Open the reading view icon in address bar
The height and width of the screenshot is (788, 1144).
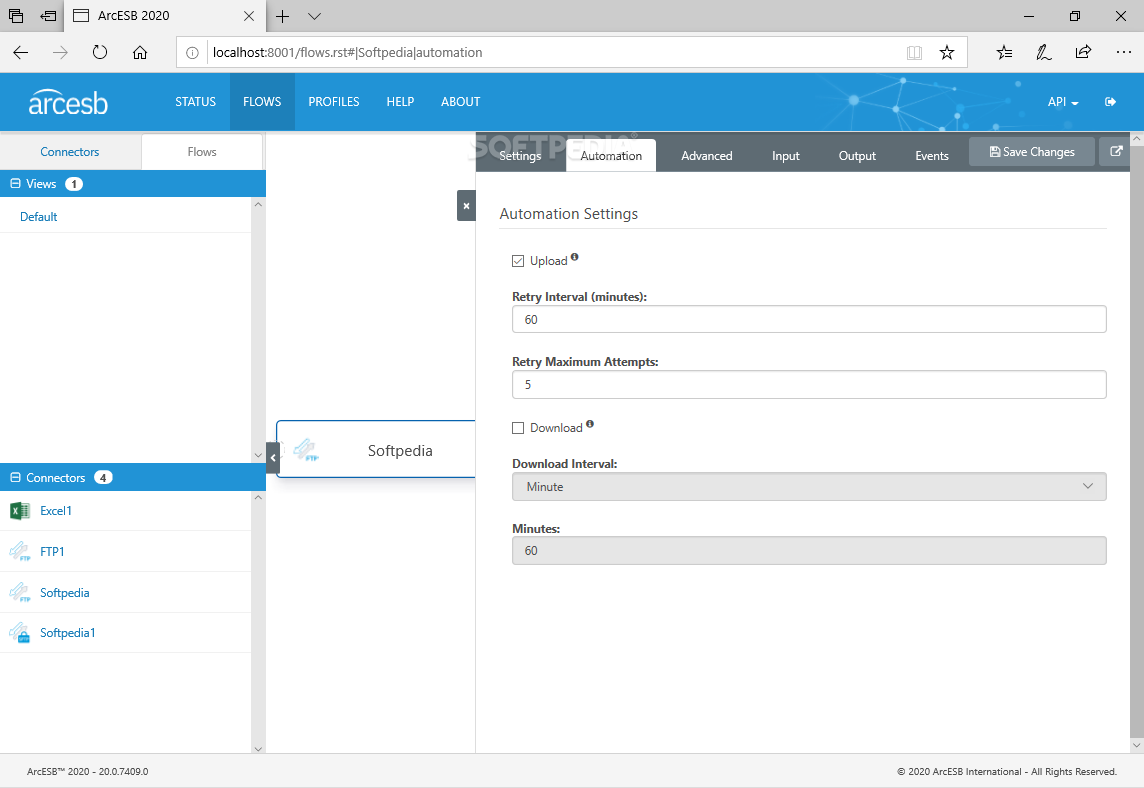tap(914, 53)
